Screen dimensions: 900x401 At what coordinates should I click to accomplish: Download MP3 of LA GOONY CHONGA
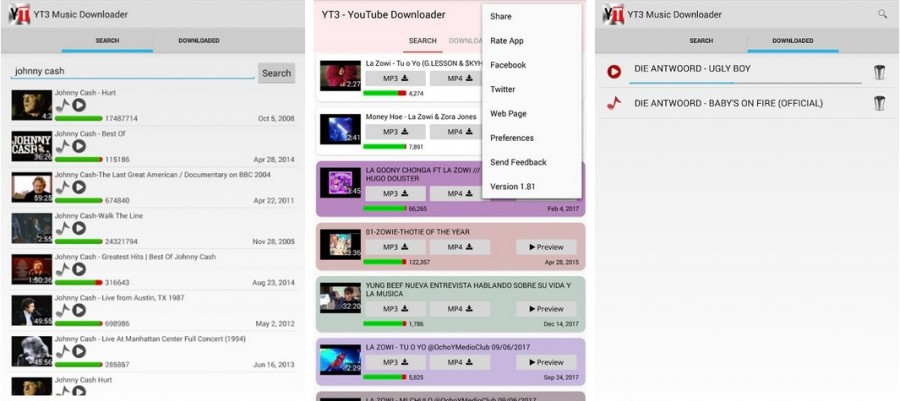pos(395,194)
